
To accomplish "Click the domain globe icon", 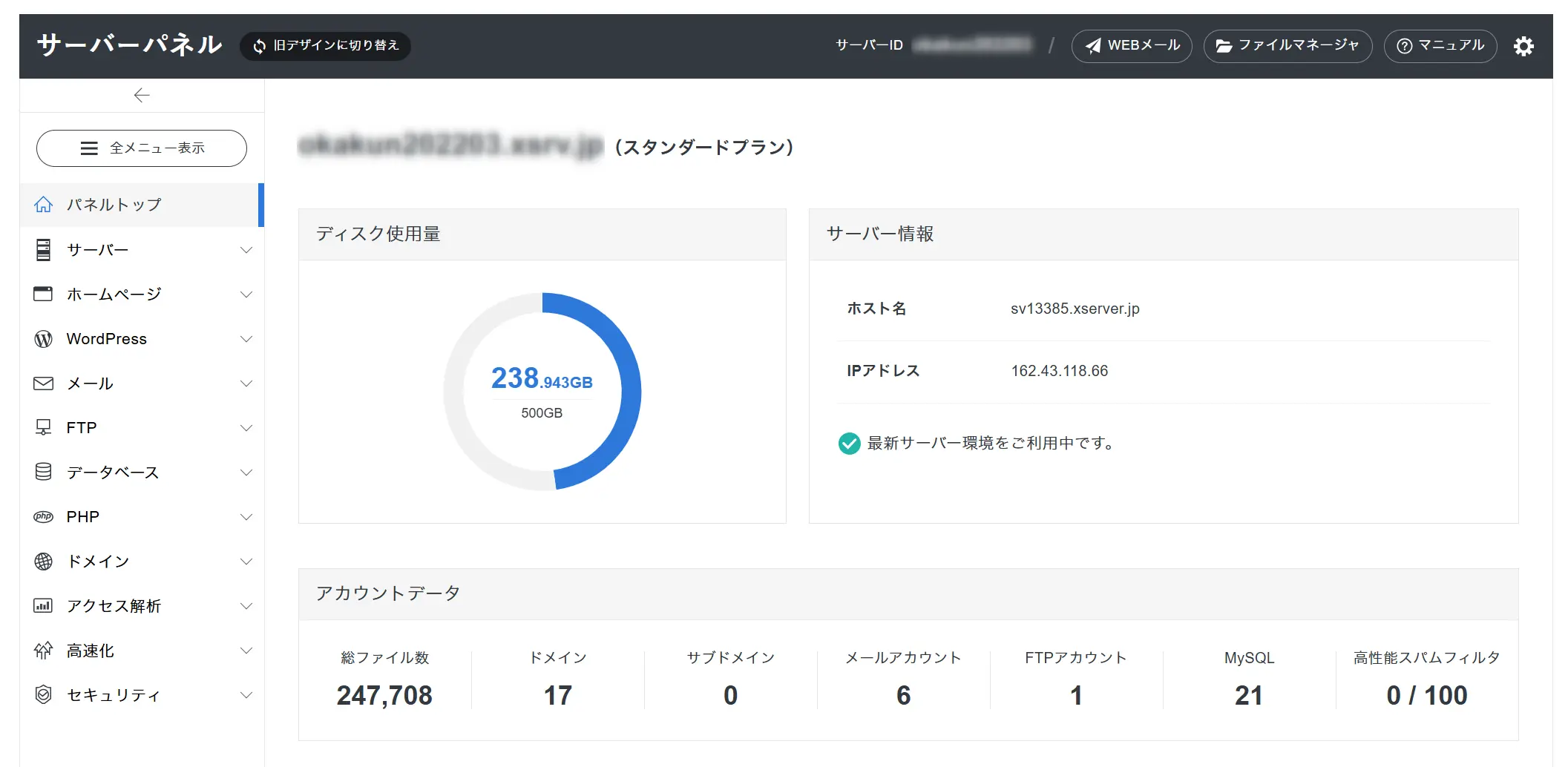I will [x=44, y=562].
